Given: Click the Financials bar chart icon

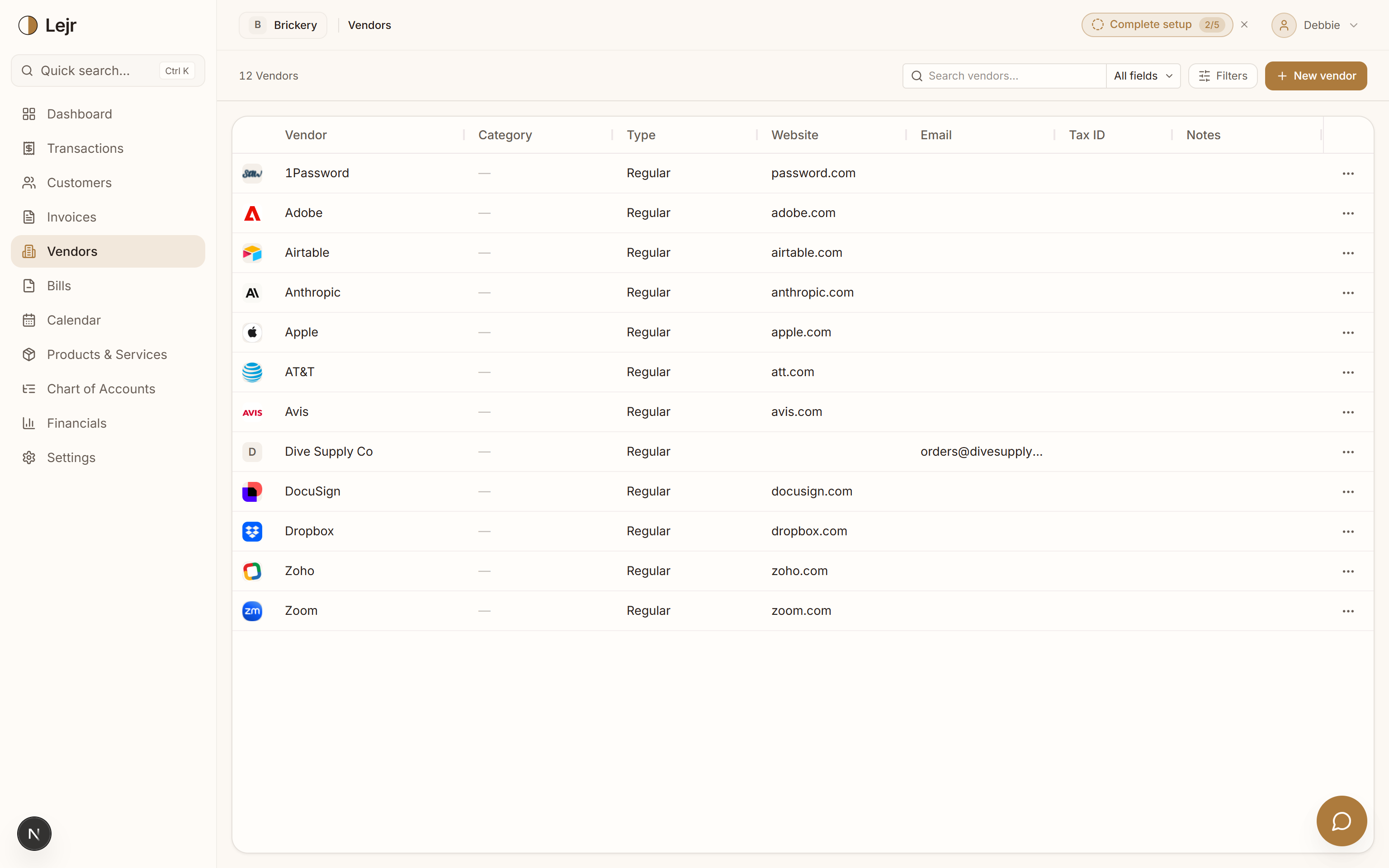Looking at the screenshot, I should (x=28, y=424).
